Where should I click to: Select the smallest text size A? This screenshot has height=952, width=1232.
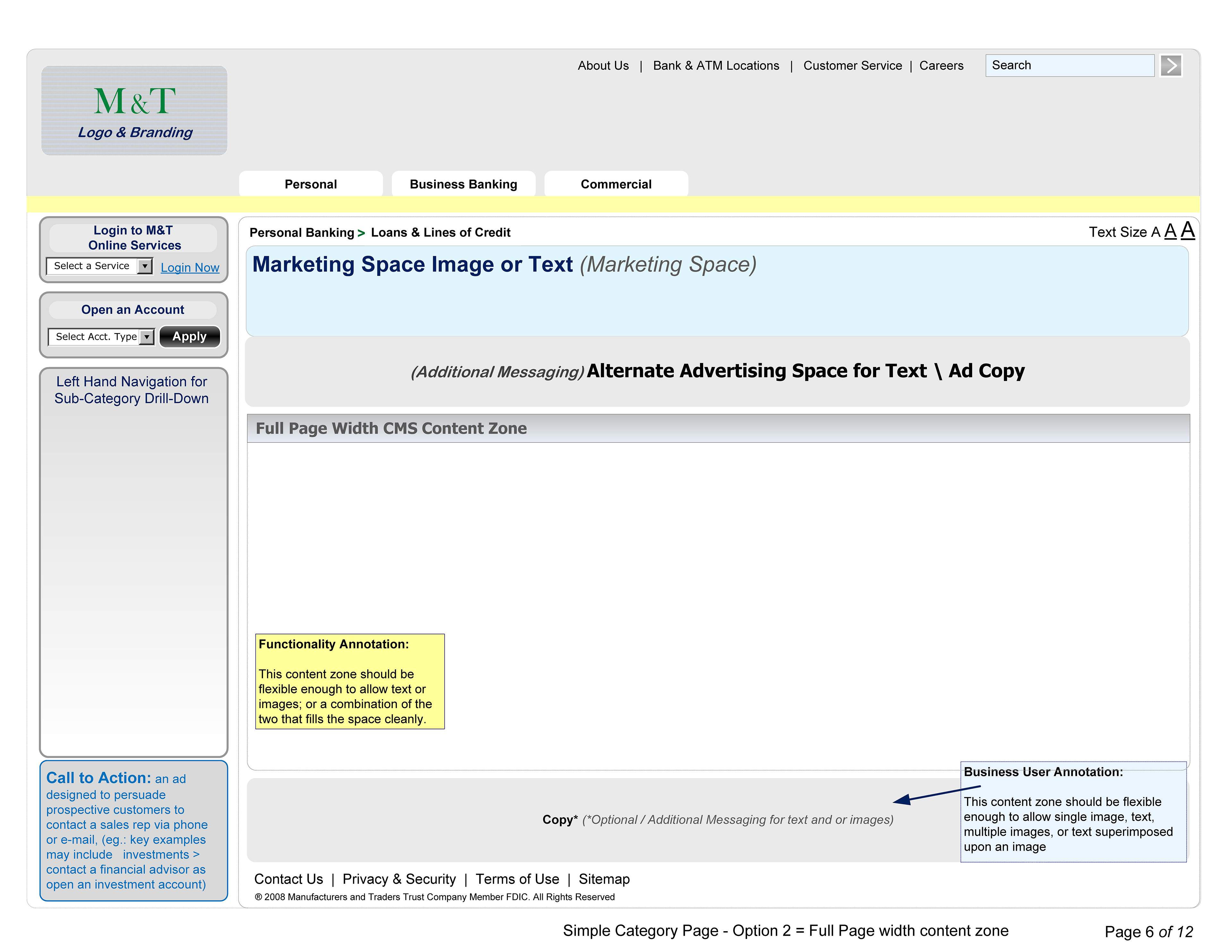[x=1155, y=233]
